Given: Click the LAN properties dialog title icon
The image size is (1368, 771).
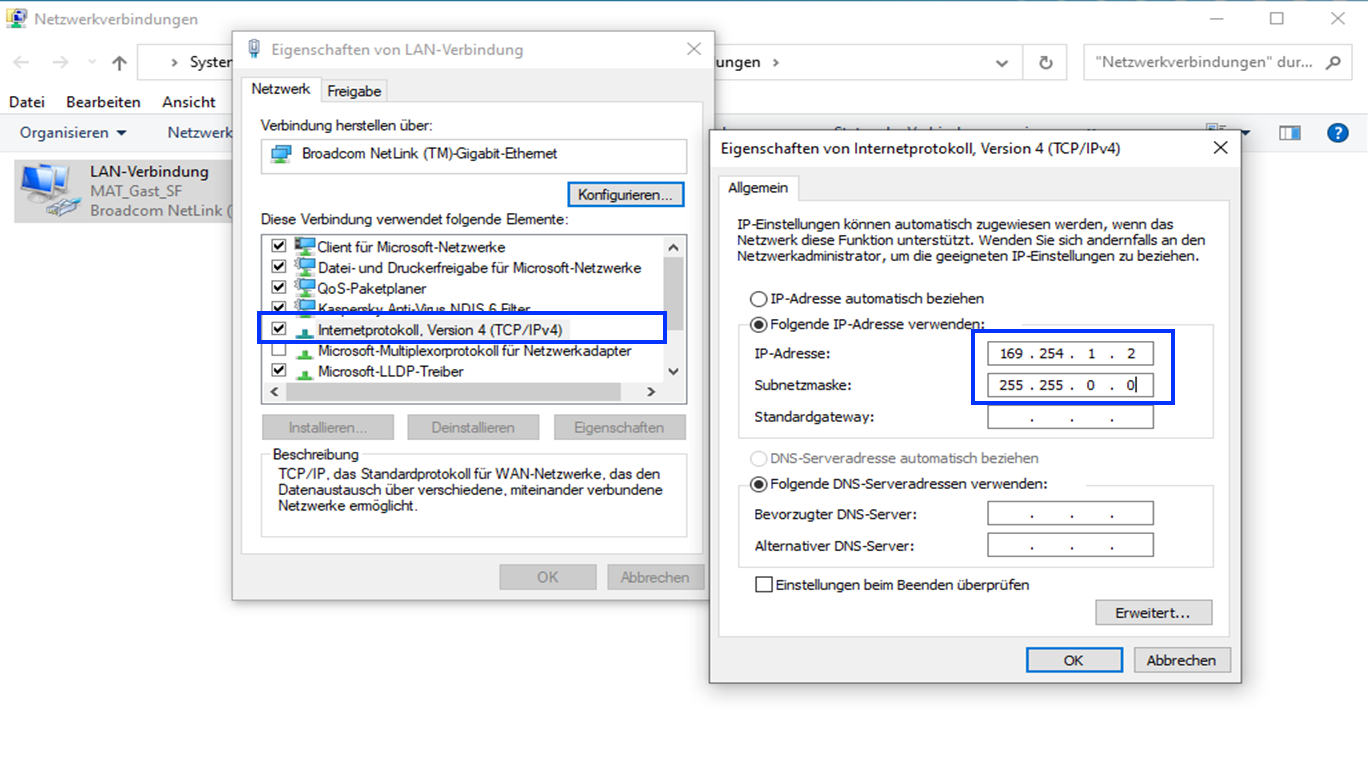Looking at the screenshot, I should (x=253, y=49).
